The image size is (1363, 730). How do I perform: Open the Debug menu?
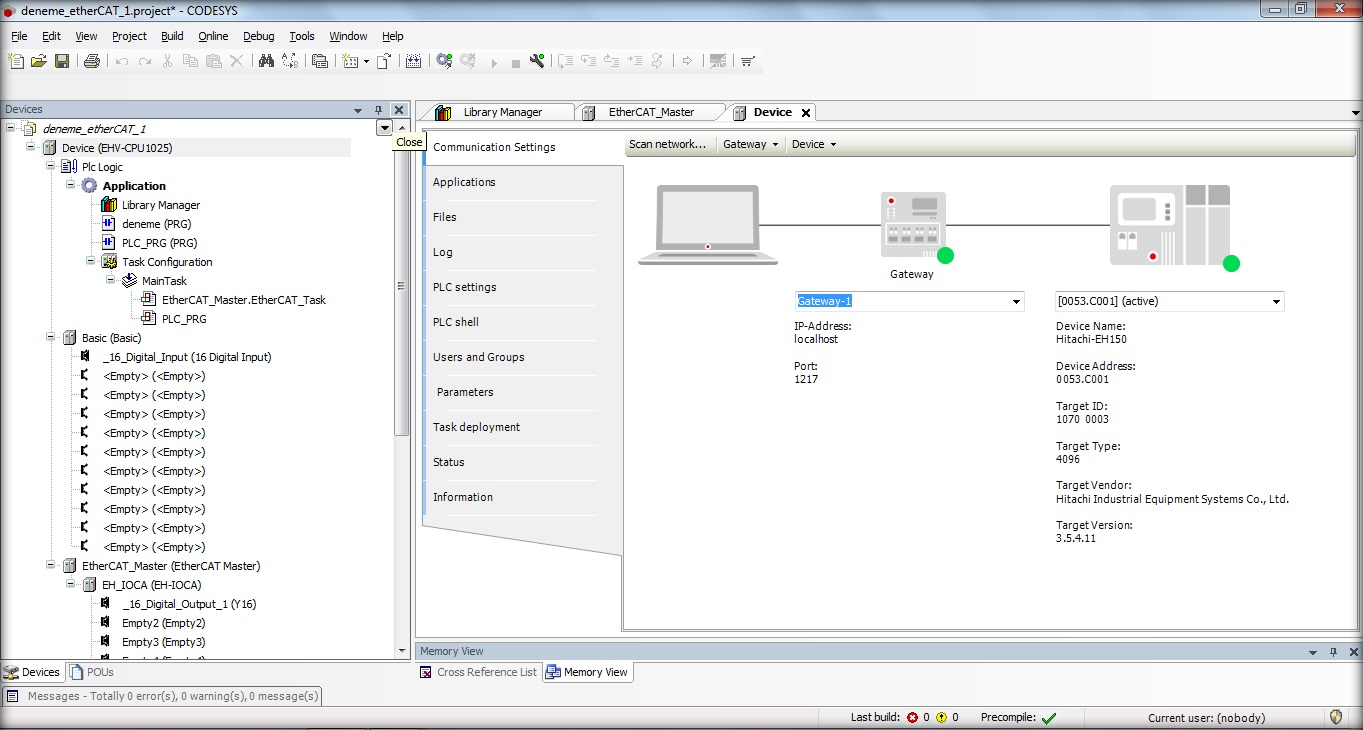[258, 36]
